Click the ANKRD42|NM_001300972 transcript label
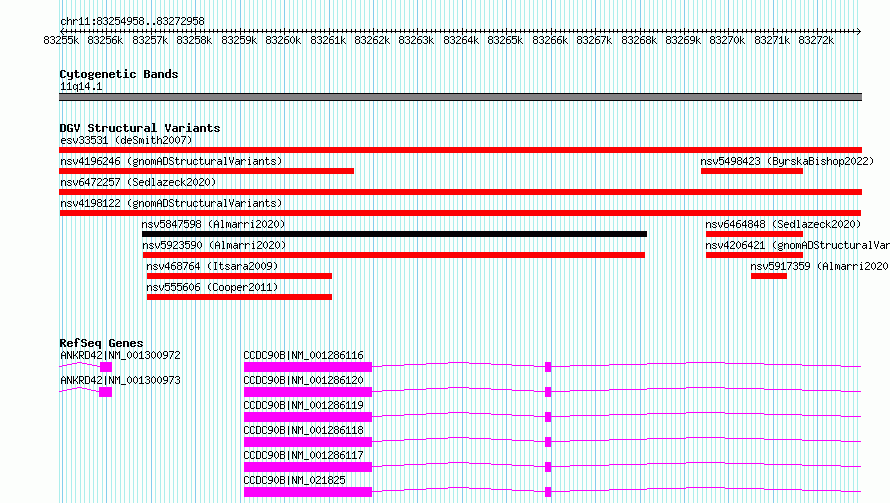Screen dimensions: 890x503 pos(120,355)
